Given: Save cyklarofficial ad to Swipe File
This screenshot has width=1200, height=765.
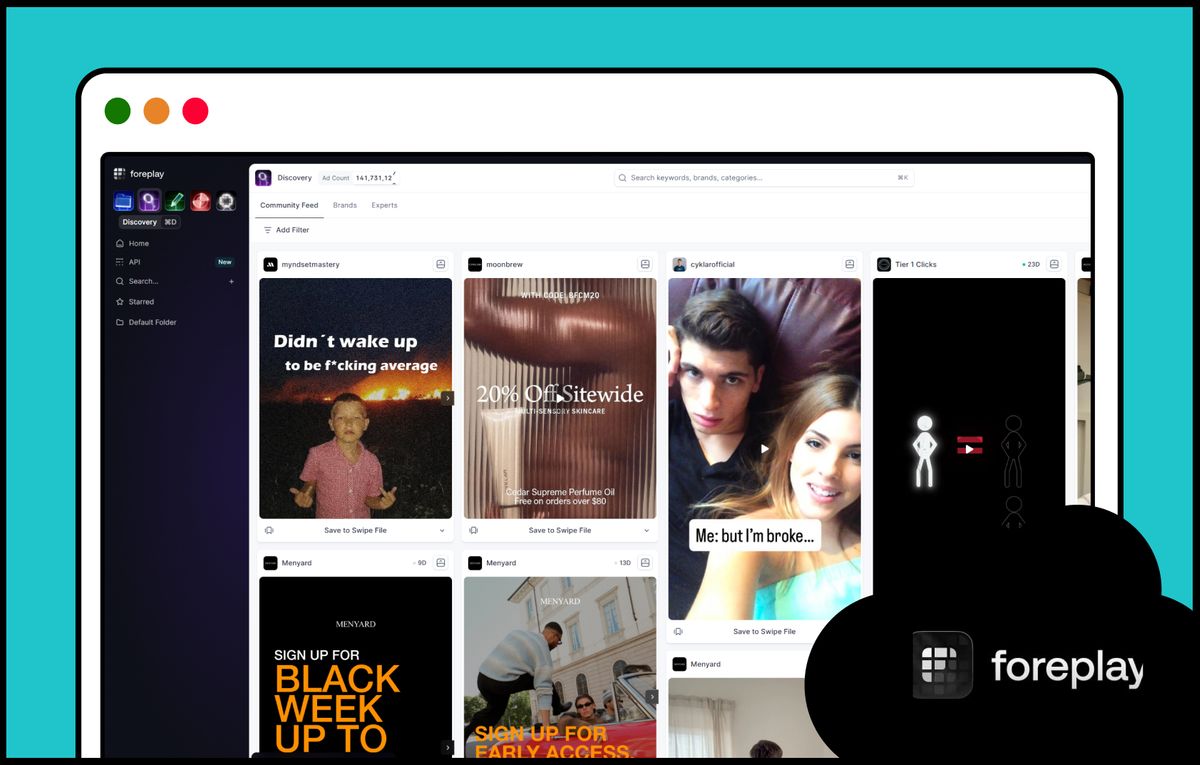Looking at the screenshot, I should [764, 632].
